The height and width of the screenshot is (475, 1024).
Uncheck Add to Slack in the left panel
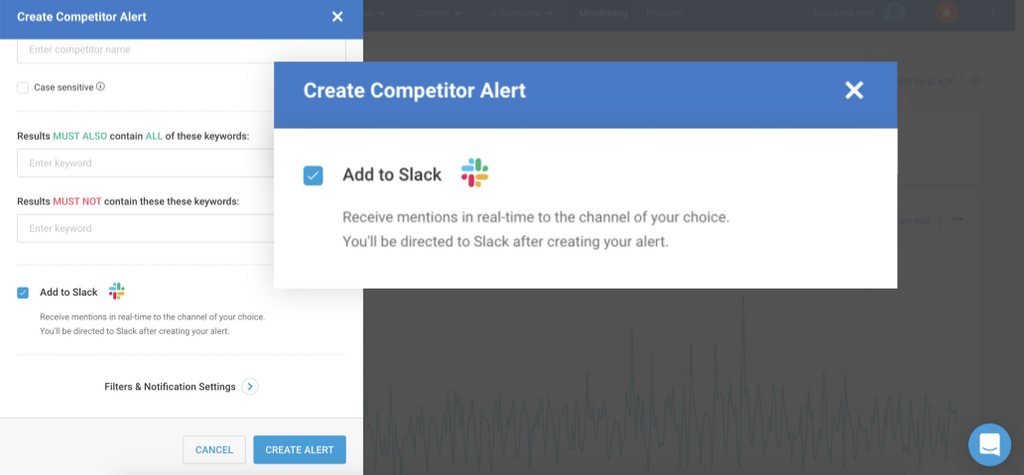pos(23,292)
